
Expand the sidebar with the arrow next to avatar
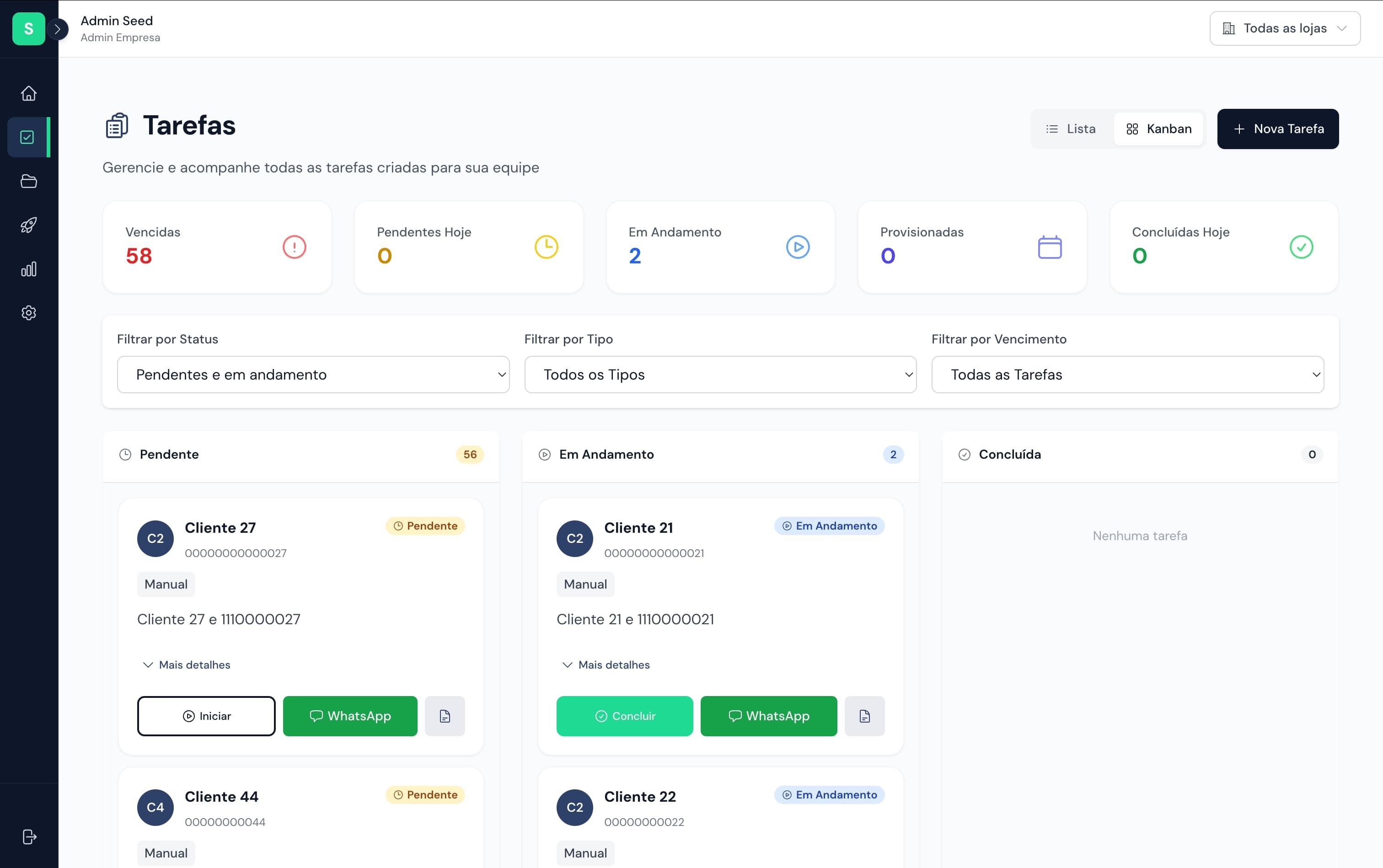(58, 29)
